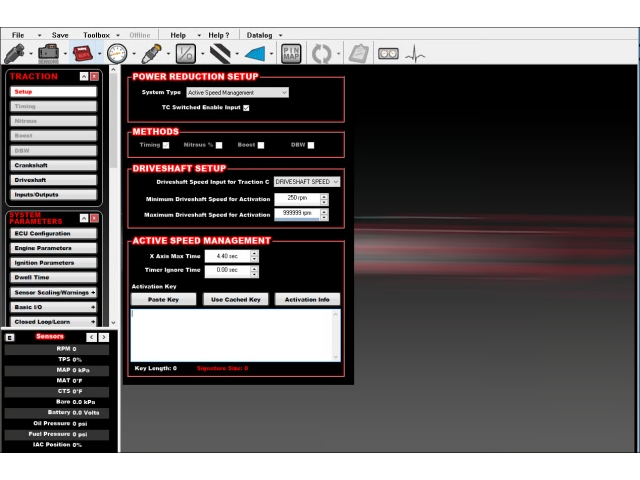Image resolution: width=640 pixels, height=480 pixels.
Task: Enable the Boost method checkbox
Action: click(261, 145)
